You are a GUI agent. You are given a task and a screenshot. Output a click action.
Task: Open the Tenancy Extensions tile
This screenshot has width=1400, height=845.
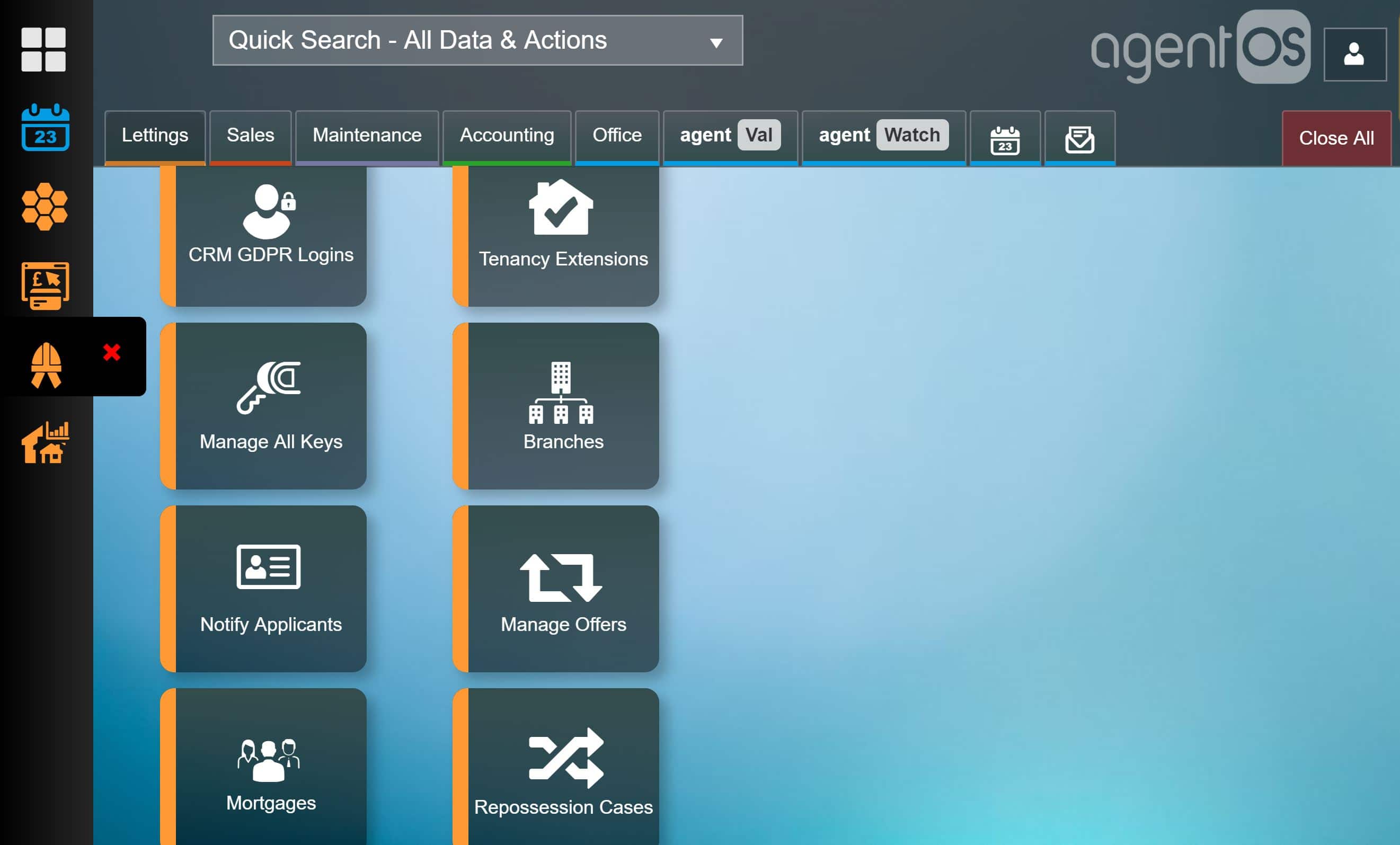(x=556, y=236)
